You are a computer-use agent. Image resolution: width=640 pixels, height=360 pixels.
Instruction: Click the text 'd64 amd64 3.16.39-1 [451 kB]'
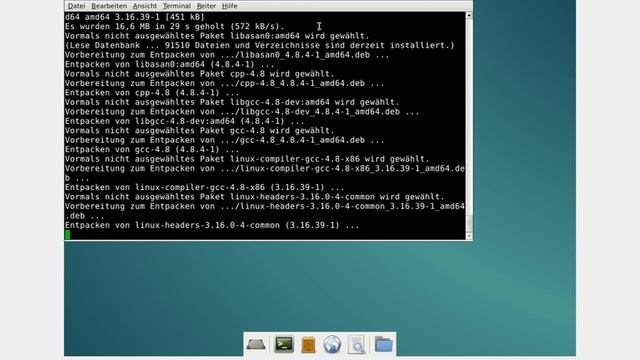[x=135, y=17]
